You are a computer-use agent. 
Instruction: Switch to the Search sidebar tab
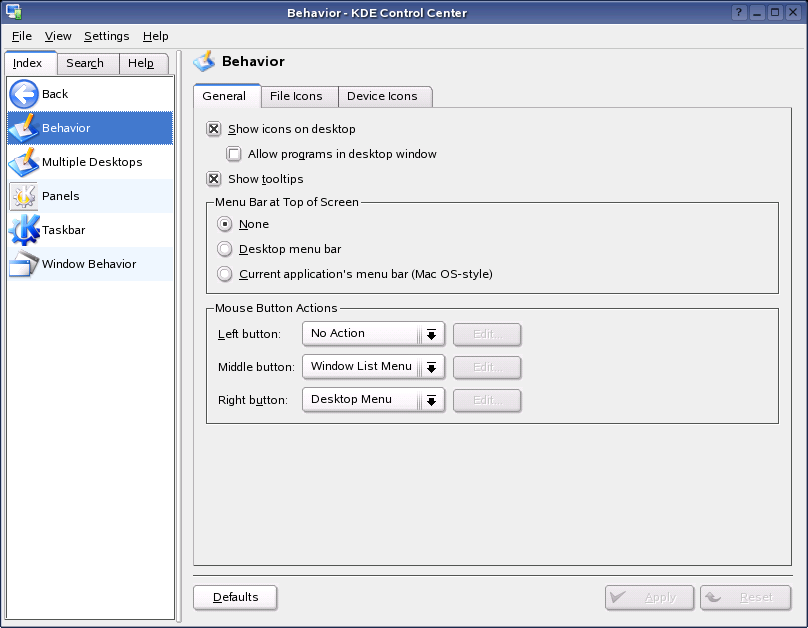point(88,63)
